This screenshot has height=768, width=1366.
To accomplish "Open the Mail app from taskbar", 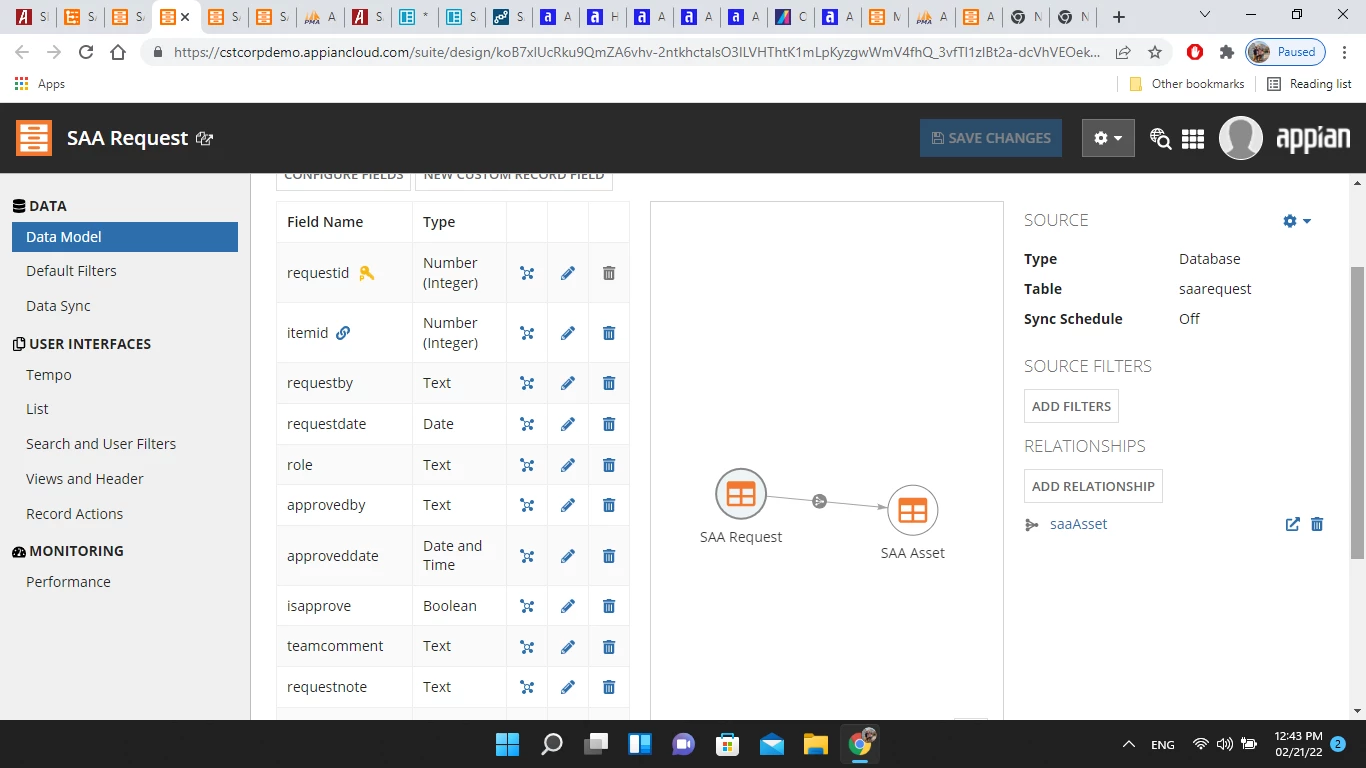I will point(772,744).
